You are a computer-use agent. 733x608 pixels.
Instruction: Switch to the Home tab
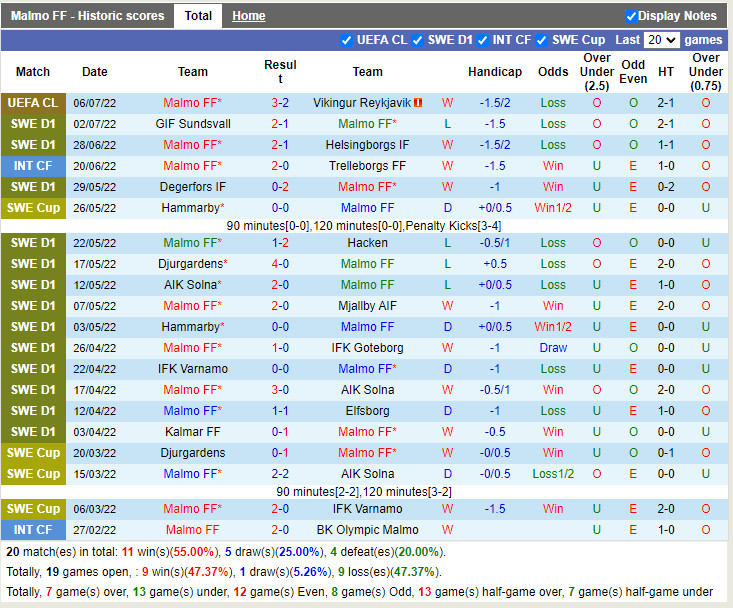(249, 16)
